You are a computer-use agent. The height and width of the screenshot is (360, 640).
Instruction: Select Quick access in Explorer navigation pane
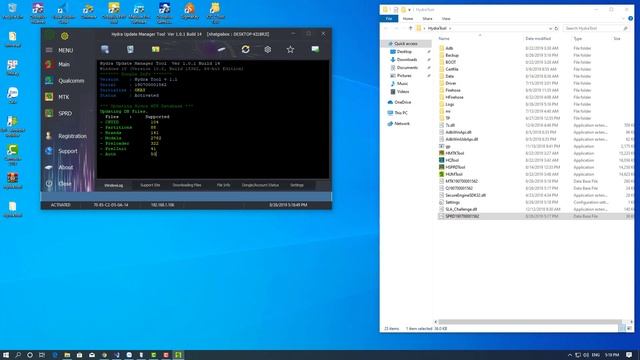[406, 44]
